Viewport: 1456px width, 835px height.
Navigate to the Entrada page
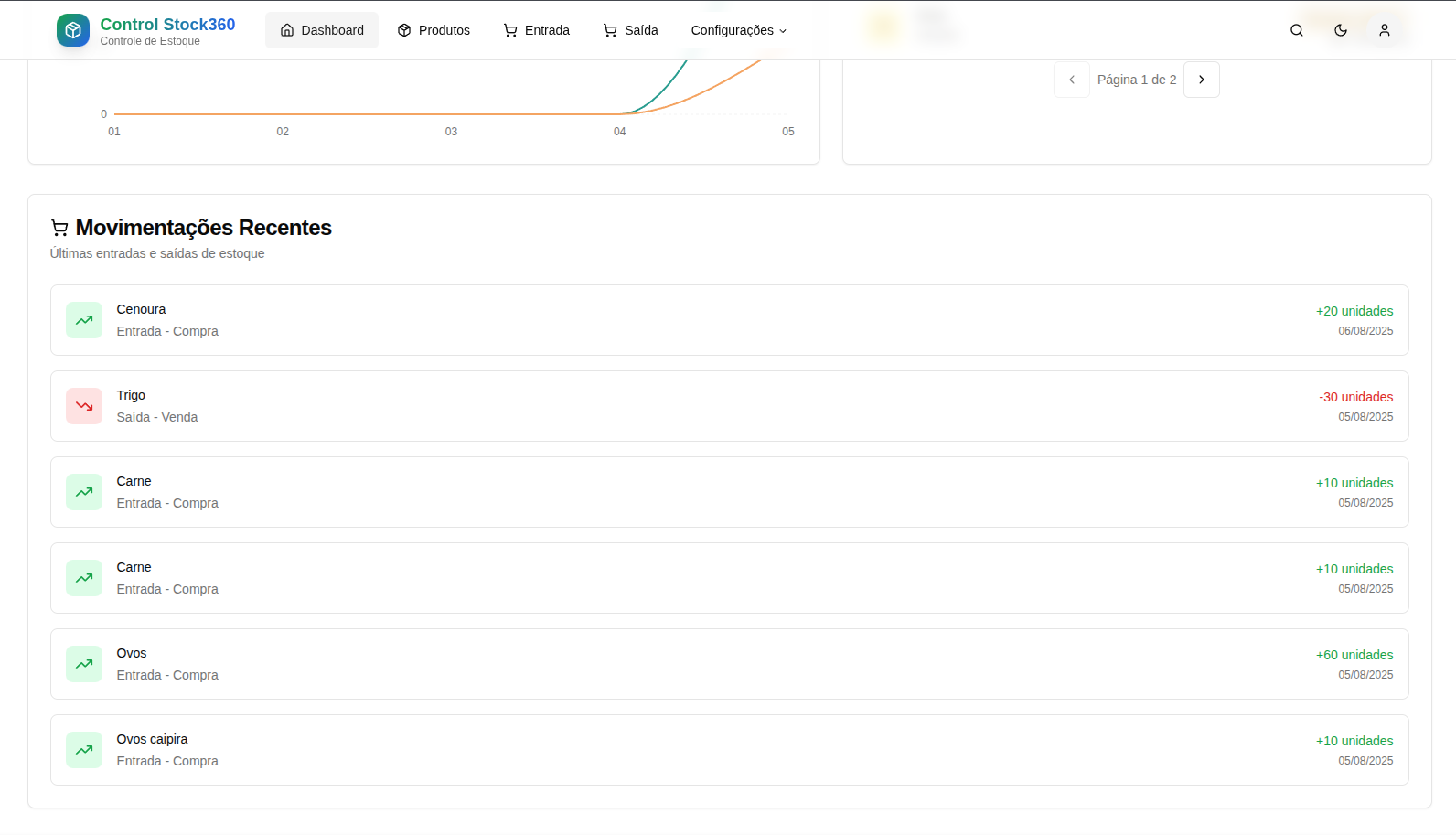(537, 30)
